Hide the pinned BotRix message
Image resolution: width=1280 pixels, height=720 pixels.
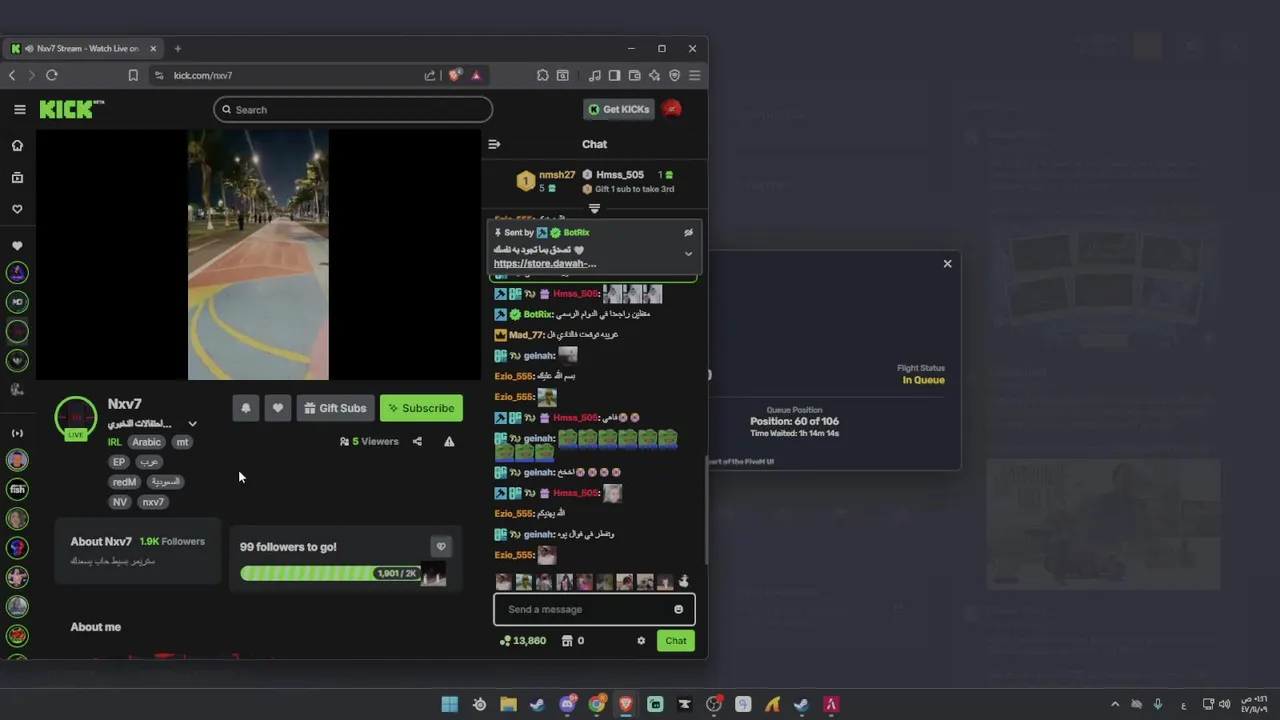click(x=688, y=232)
